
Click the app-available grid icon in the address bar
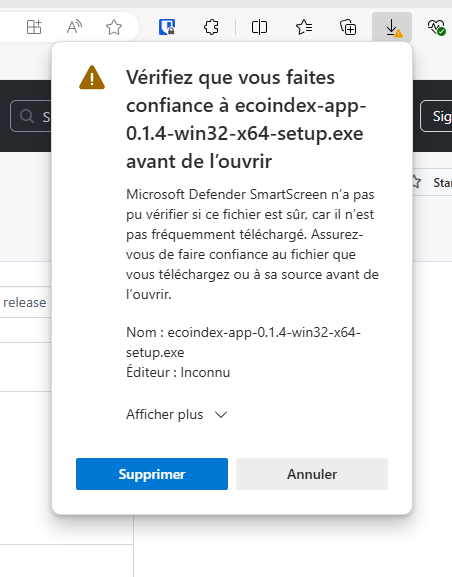point(34,27)
